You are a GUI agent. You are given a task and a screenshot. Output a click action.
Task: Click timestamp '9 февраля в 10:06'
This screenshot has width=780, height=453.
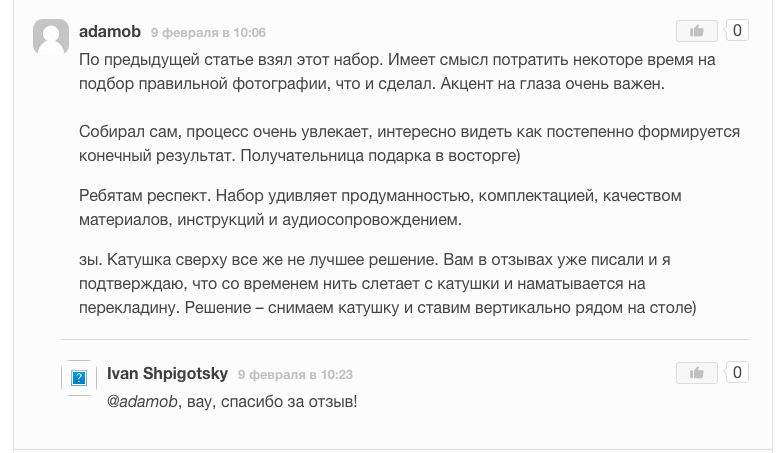(x=208, y=33)
